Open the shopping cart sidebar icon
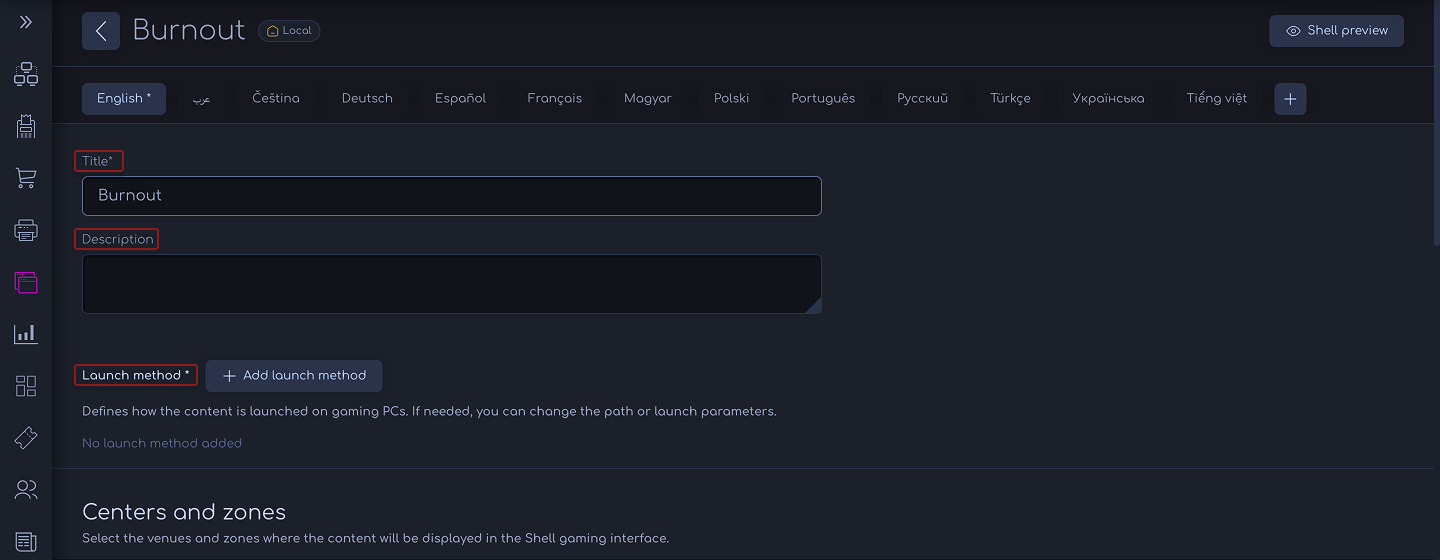Screen dimensions: 1440x560 pyautogui.click(x=26, y=178)
